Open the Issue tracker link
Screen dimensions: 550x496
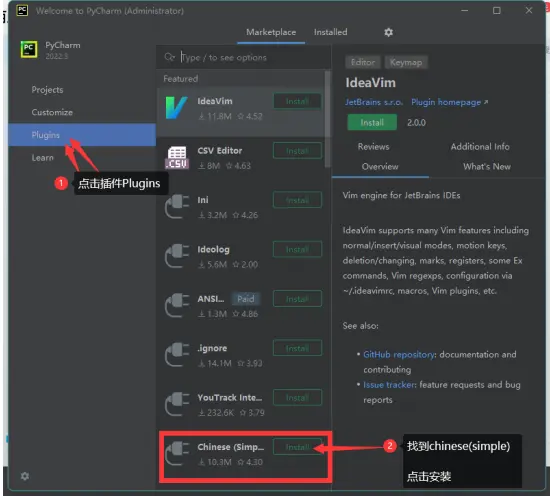389,385
